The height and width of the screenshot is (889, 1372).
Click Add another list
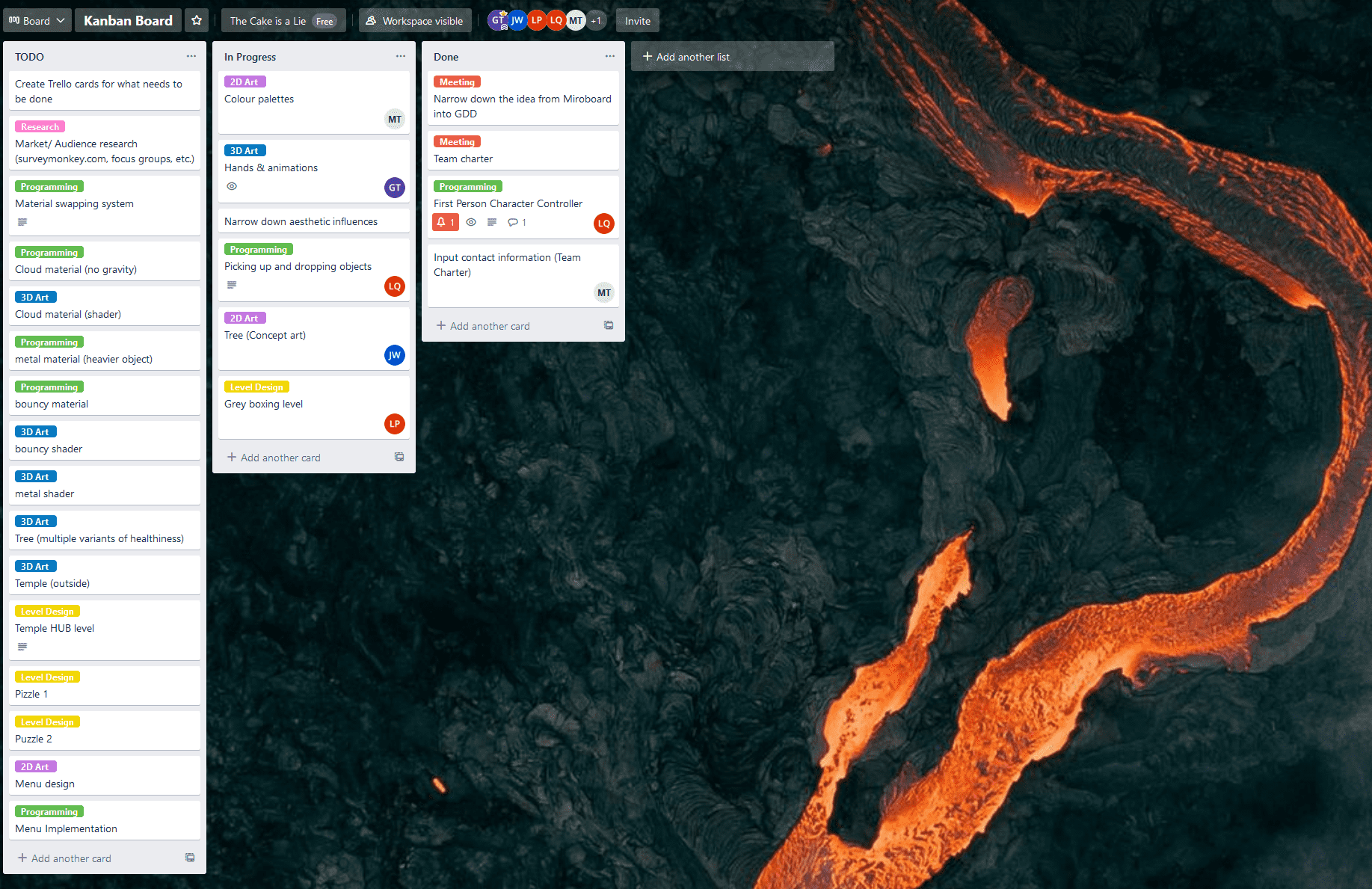pos(732,57)
